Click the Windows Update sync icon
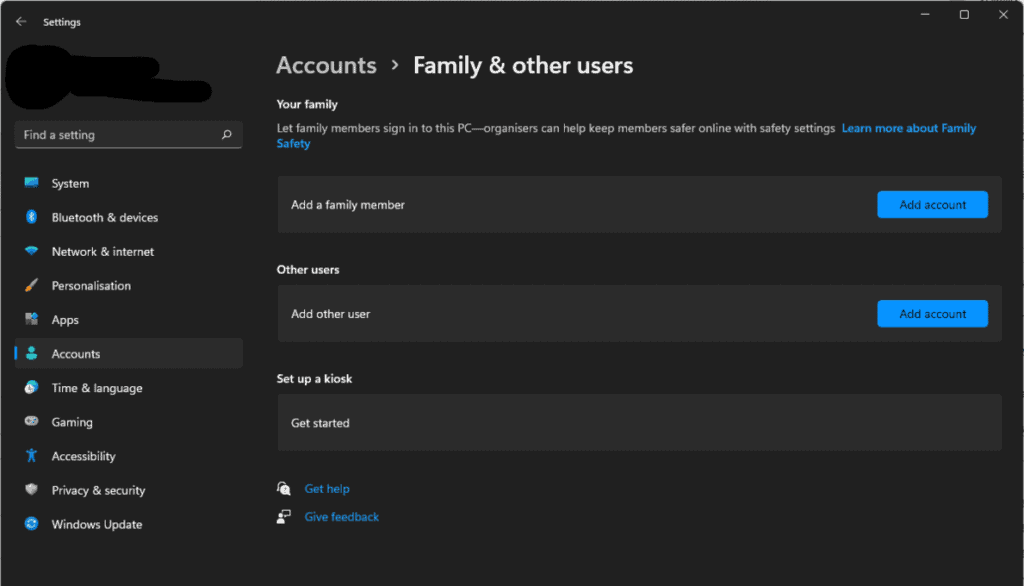The image size is (1024, 586). point(31,523)
